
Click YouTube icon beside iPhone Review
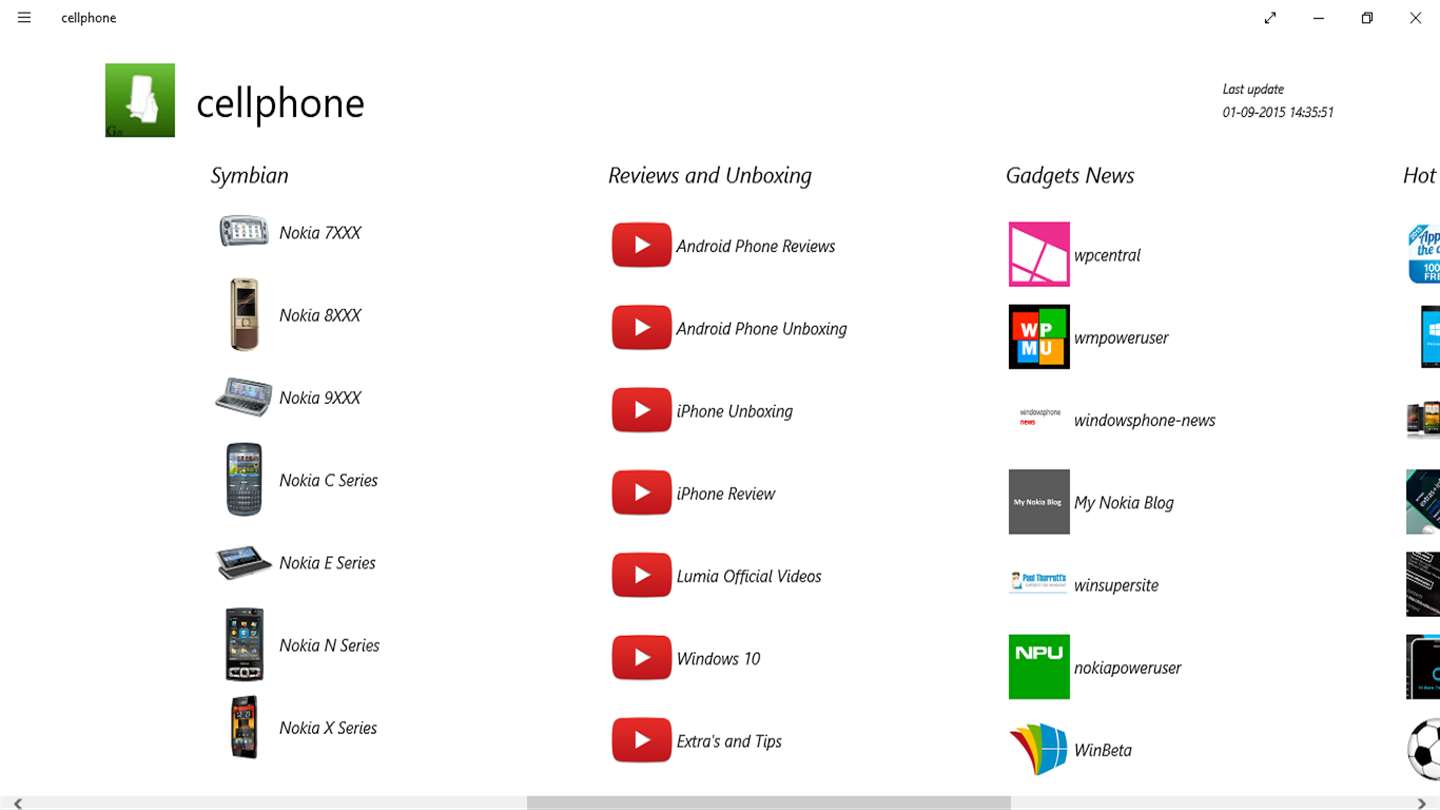pos(641,493)
